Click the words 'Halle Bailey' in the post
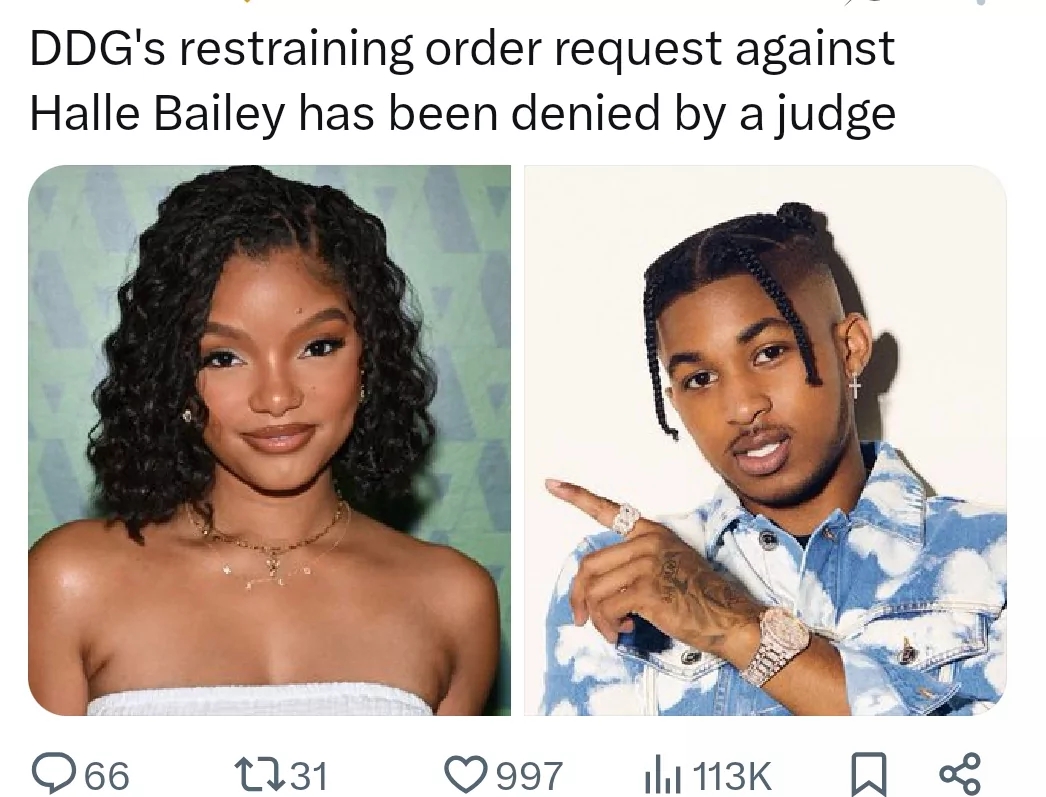The width and height of the screenshot is (1046, 797). point(157,113)
